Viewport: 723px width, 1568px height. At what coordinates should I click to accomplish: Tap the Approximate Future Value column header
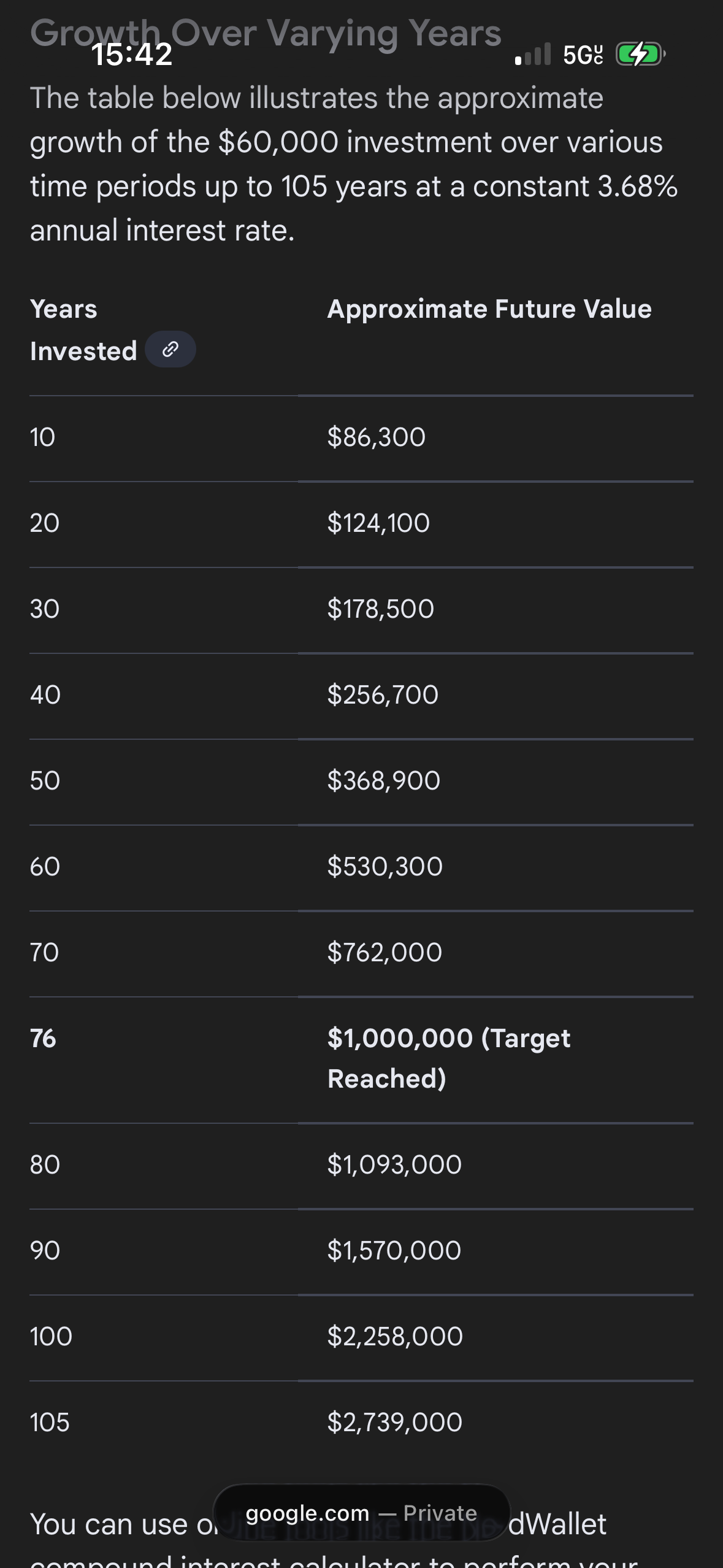coord(489,309)
